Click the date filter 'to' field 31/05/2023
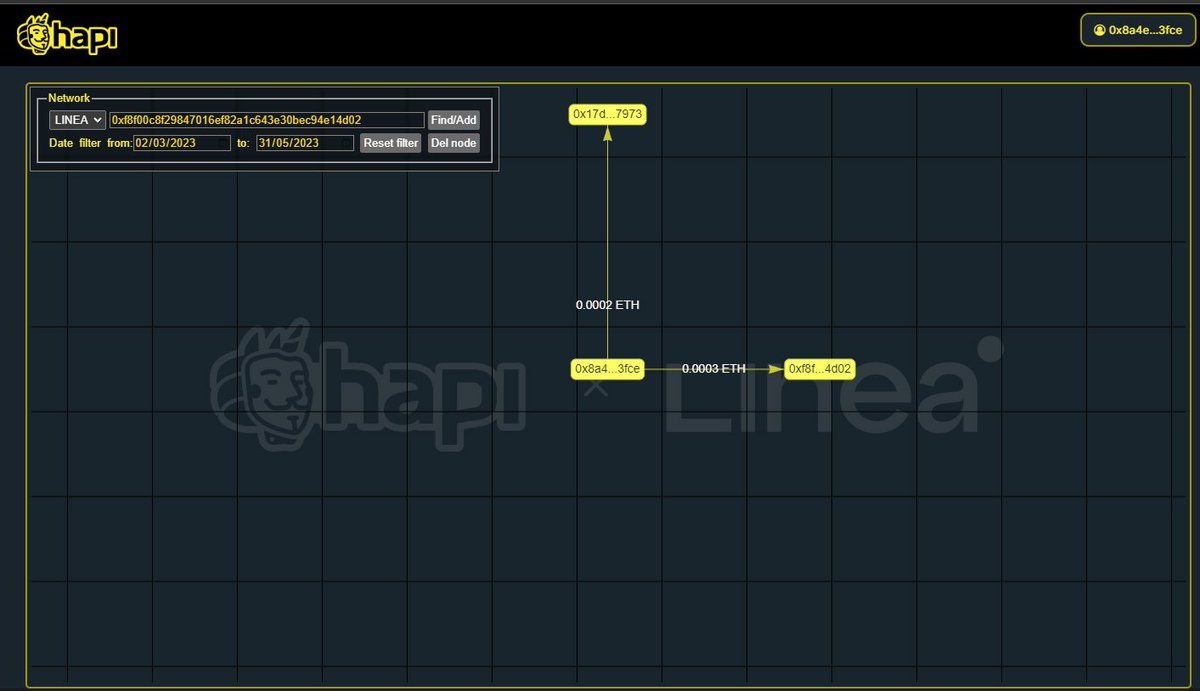This screenshot has height=691, width=1200. click(305, 143)
